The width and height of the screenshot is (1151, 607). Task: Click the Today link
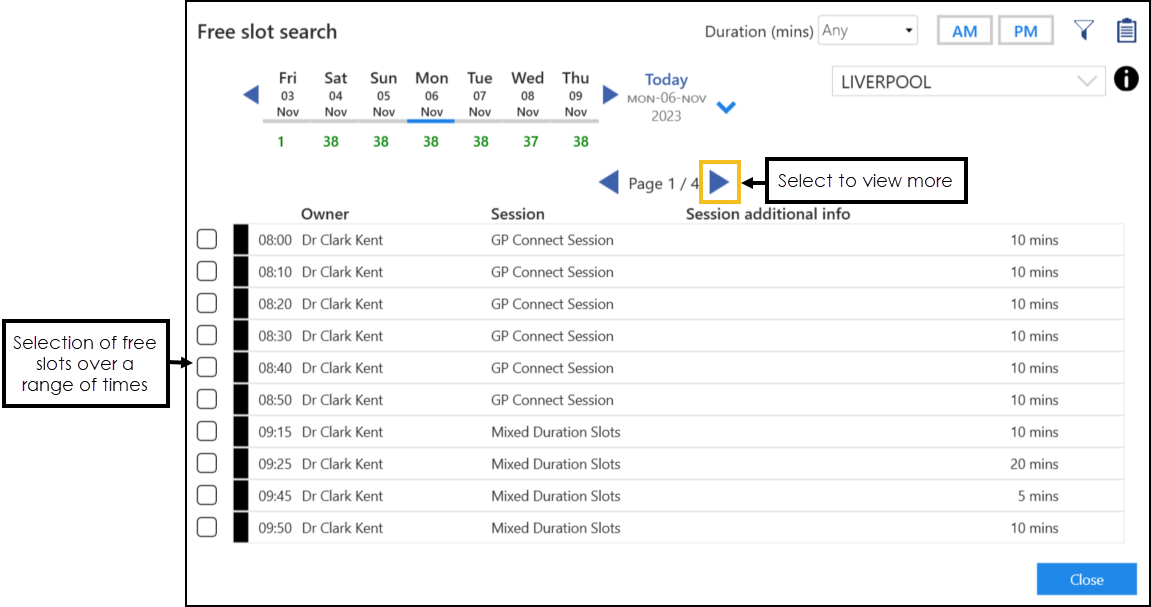[666, 80]
